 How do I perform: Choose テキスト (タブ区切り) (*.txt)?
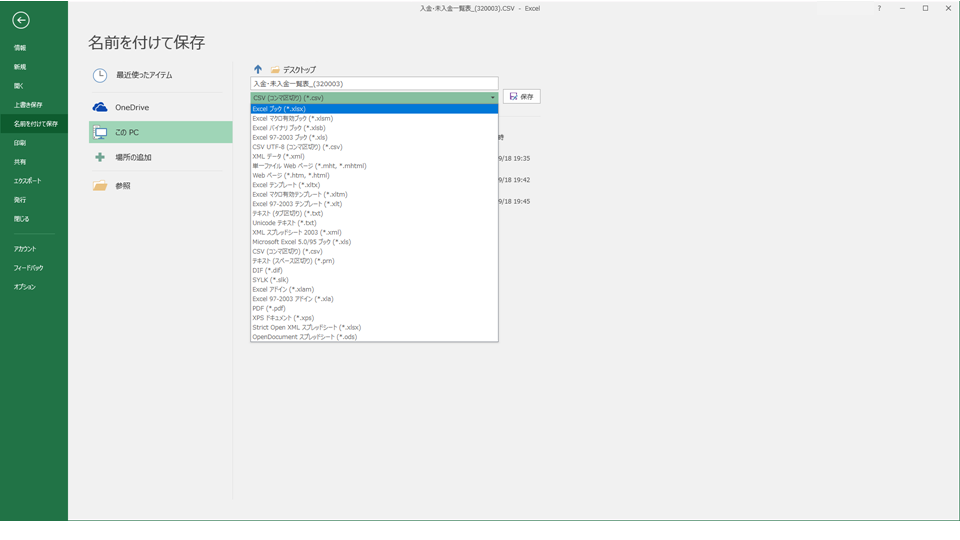pyautogui.click(x=374, y=214)
